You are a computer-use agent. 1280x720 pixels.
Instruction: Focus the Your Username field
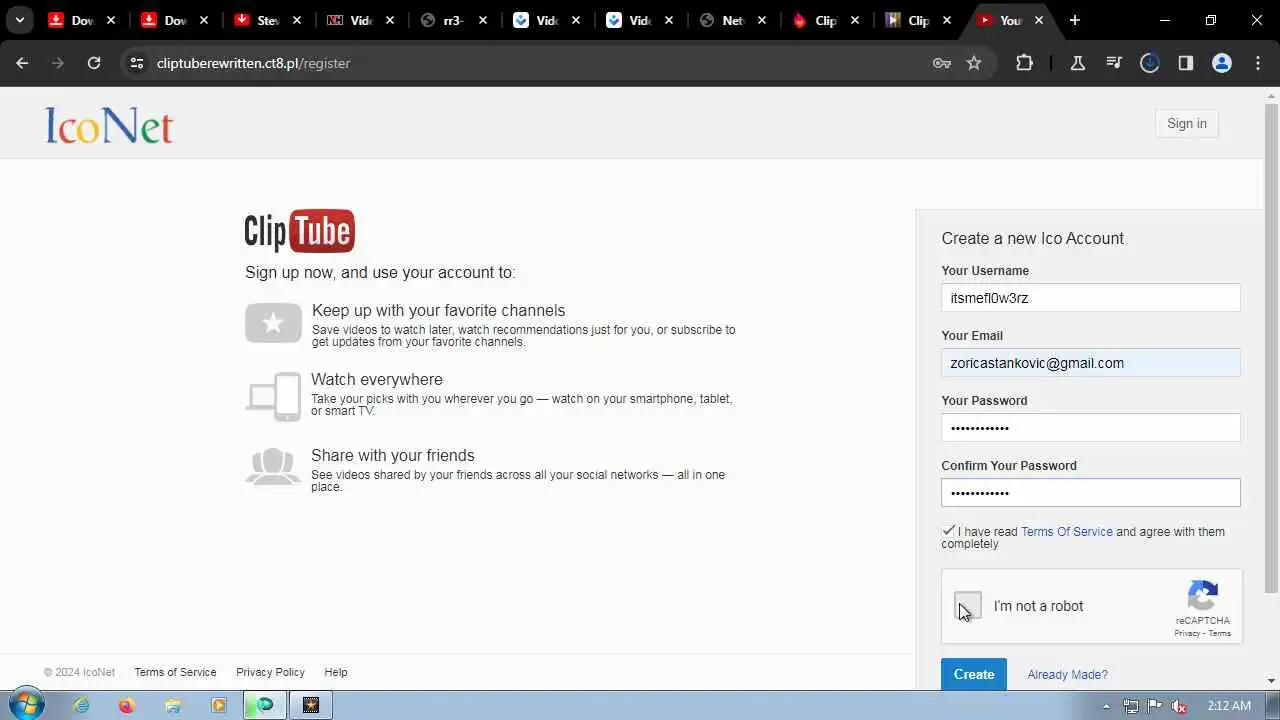[1090, 298]
